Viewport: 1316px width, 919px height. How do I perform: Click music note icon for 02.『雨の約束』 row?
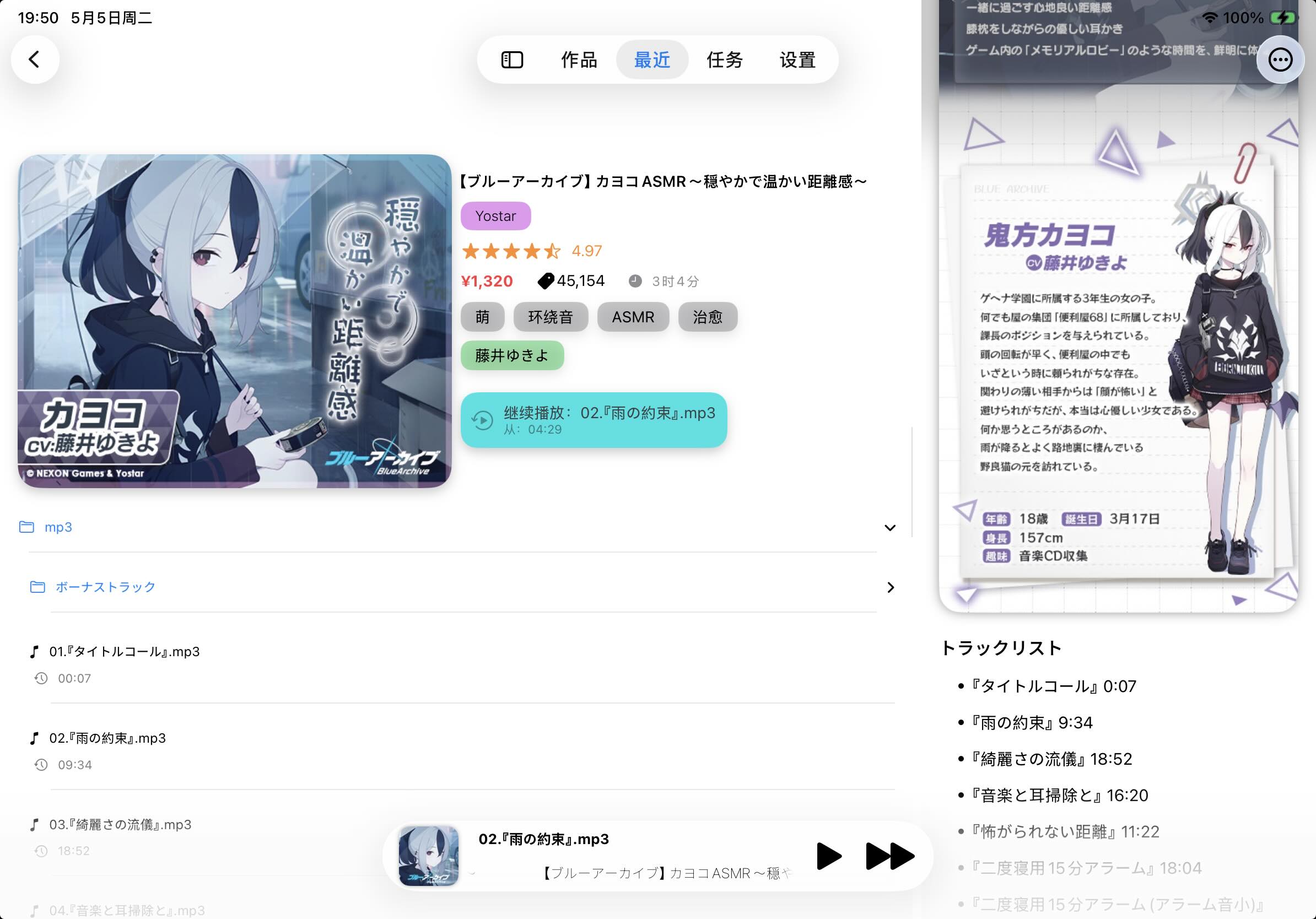[x=35, y=738]
